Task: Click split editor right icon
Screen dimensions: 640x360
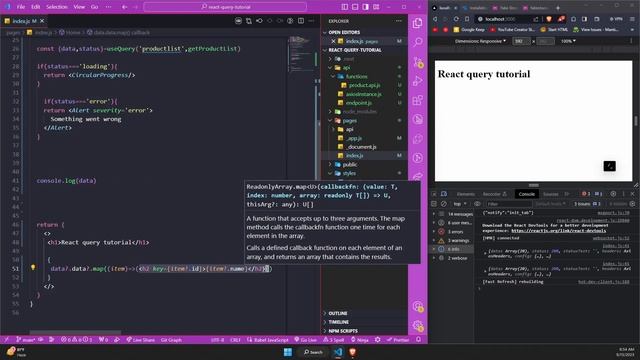Action: tap(301, 21)
